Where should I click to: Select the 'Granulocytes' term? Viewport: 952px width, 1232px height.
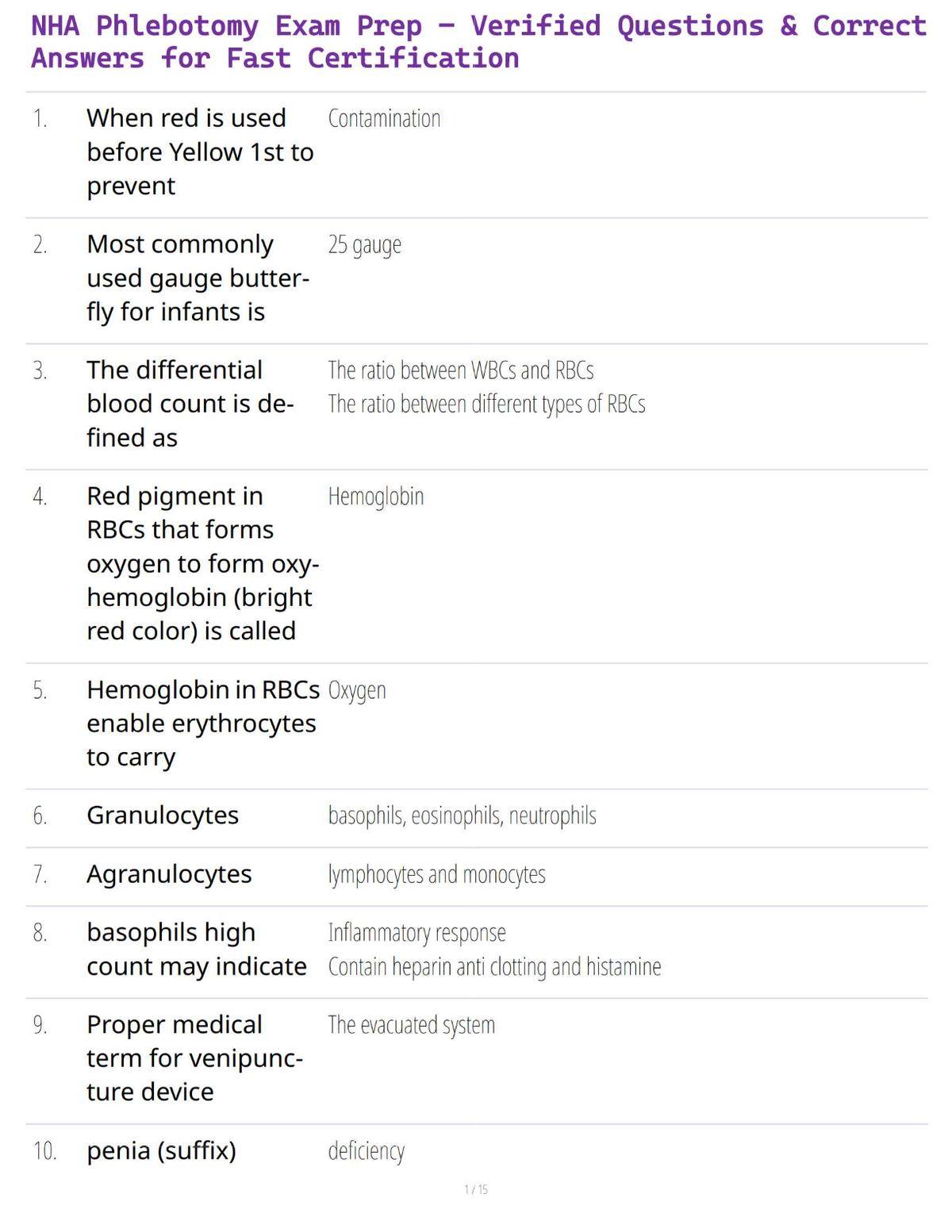163,816
